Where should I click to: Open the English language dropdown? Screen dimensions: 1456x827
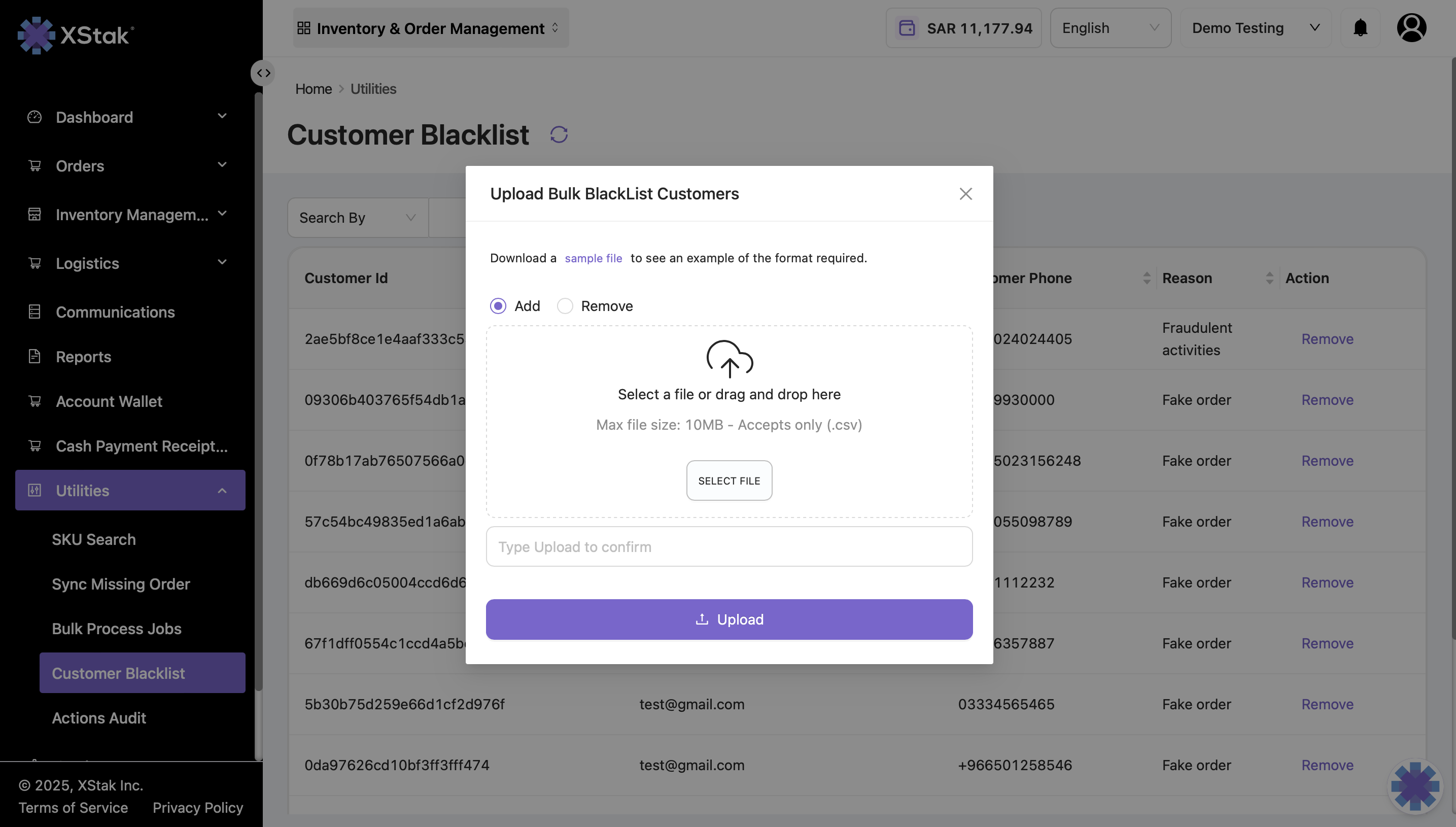click(1110, 28)
